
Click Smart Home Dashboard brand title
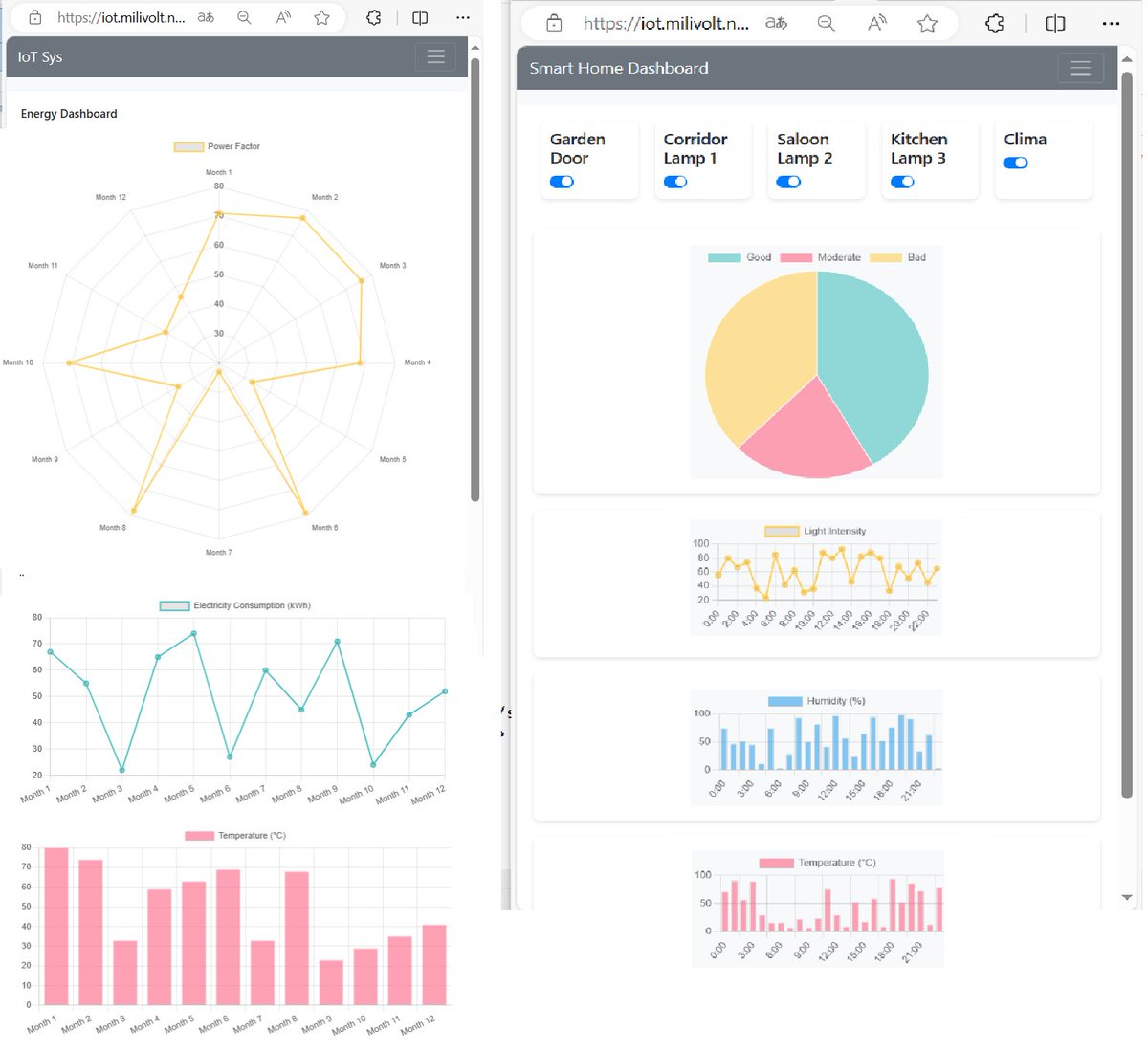tap(619, 68)
